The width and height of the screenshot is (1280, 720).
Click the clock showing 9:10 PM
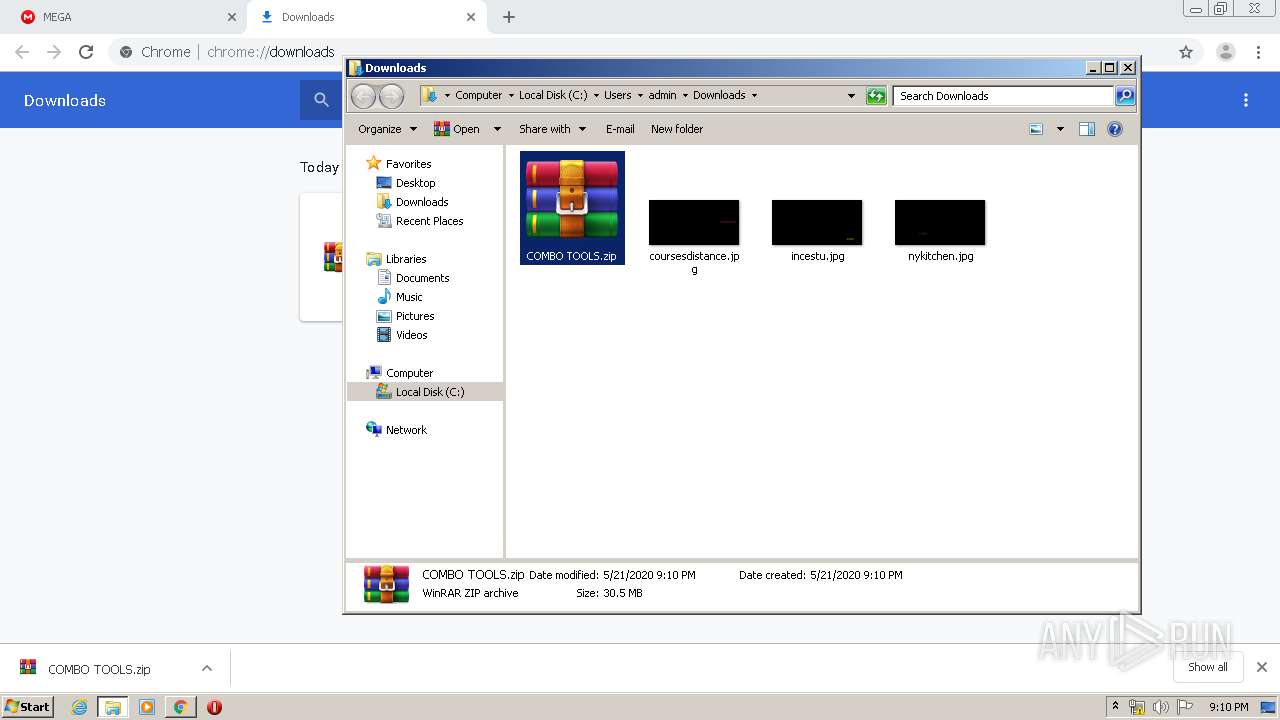click(1228, 707)
